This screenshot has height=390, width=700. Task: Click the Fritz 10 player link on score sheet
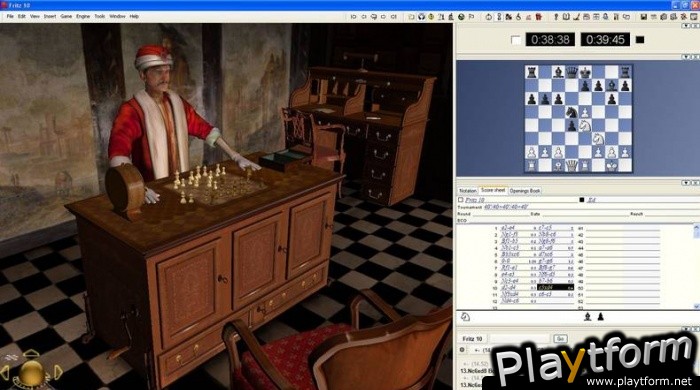point(475,200)
